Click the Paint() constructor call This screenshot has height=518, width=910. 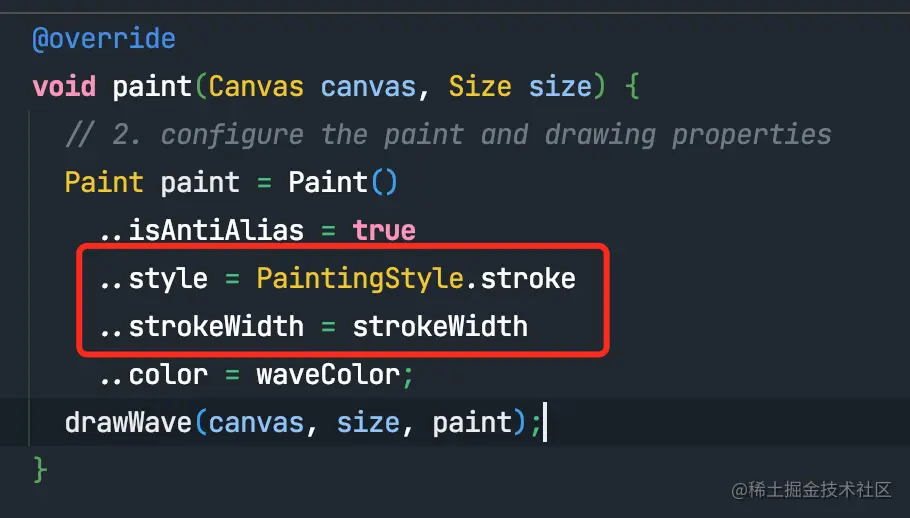343,182
